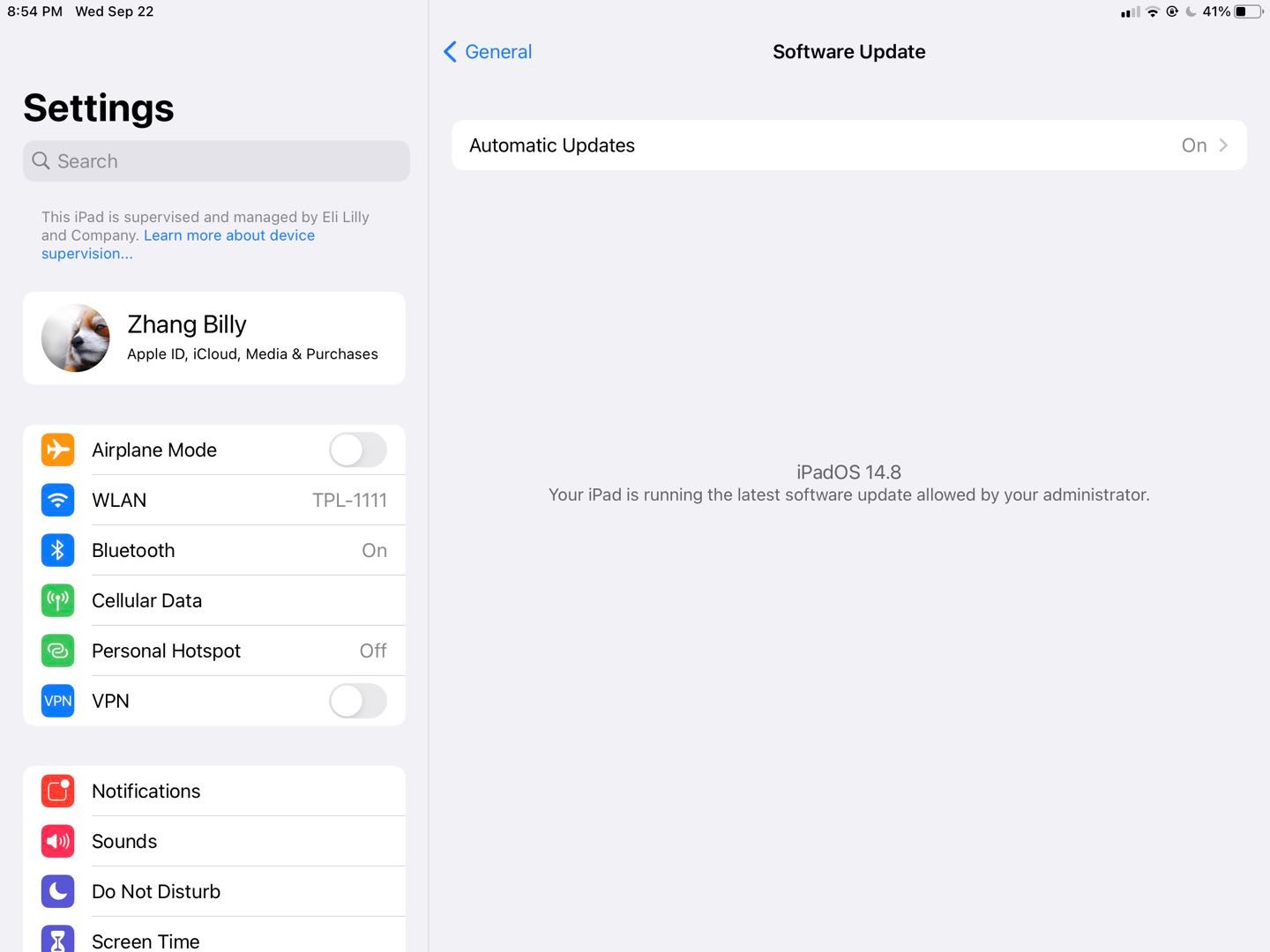Viewport: 1270px width, 952px height.
Task: Tap the latest software update message
Action: click(x=849, y=495)
